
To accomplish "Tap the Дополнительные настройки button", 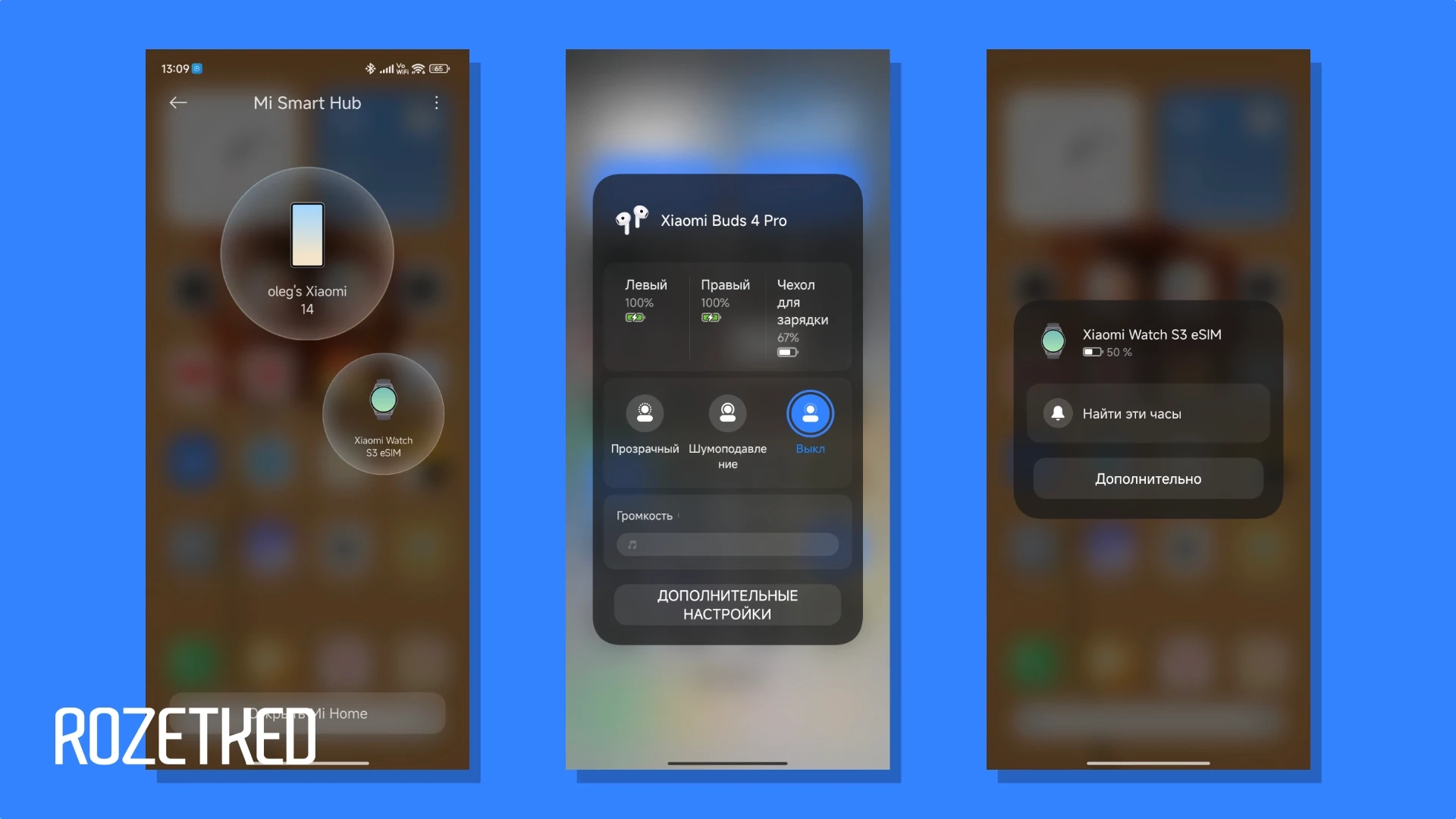I will click(727, 604).
